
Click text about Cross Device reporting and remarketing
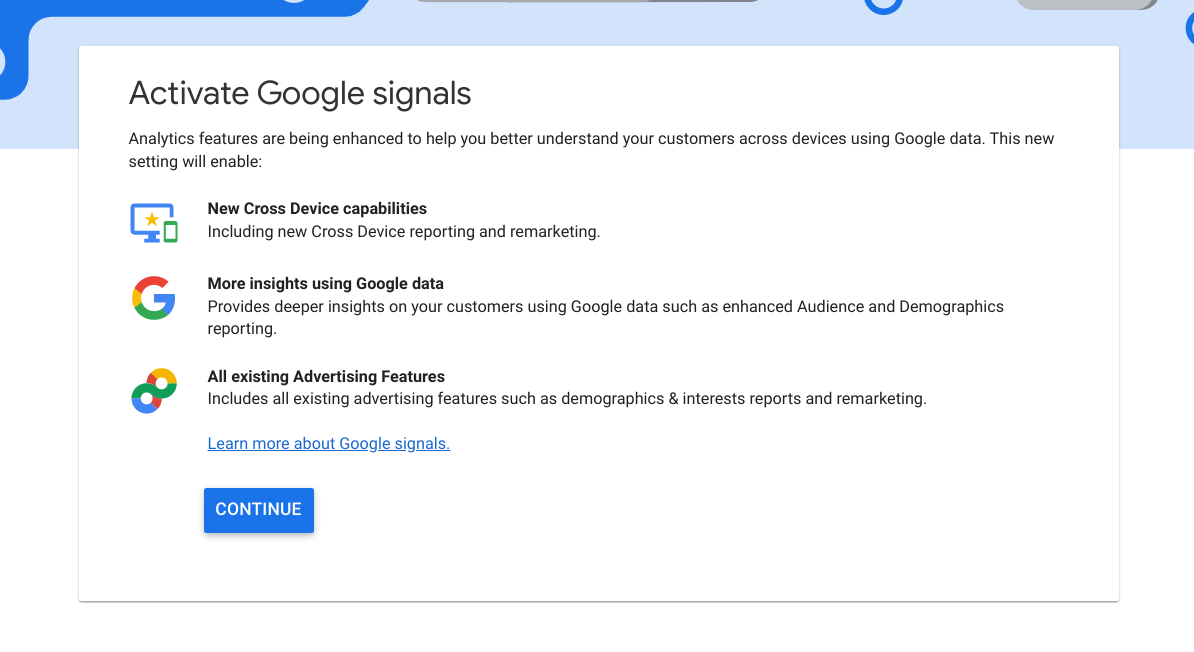(404, 232)
